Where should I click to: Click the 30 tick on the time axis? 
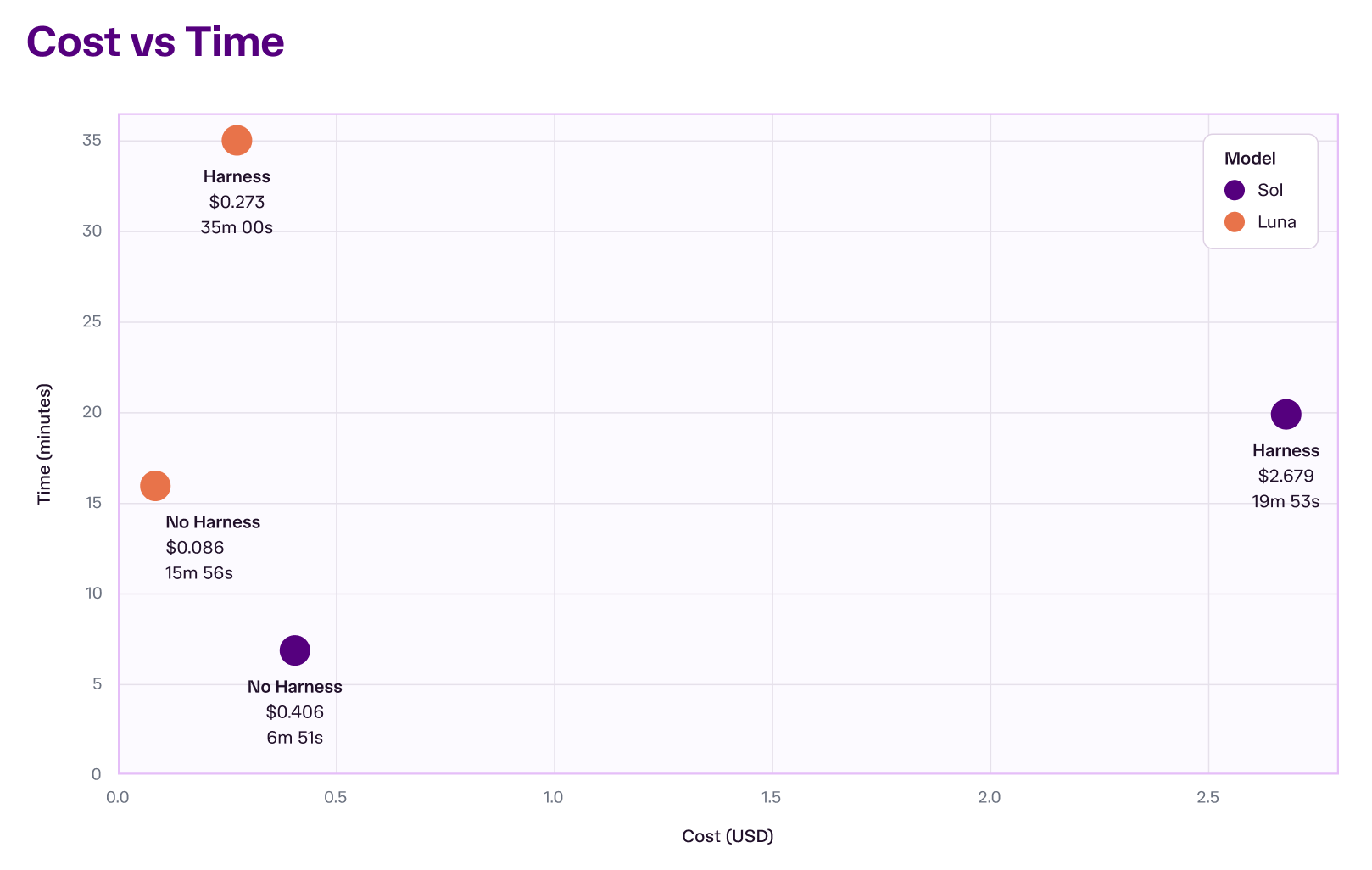tap(92, 231)
